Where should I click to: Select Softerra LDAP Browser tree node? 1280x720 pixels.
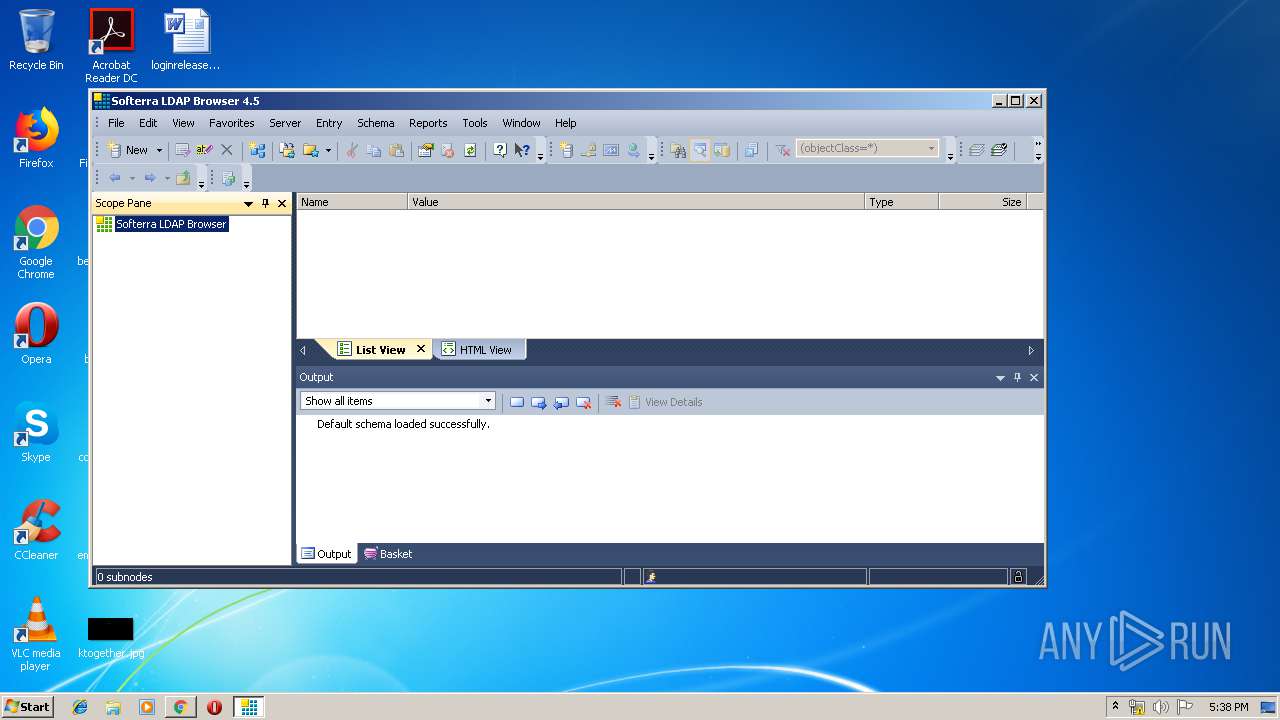pyautogui.click(x=171, y=224)
